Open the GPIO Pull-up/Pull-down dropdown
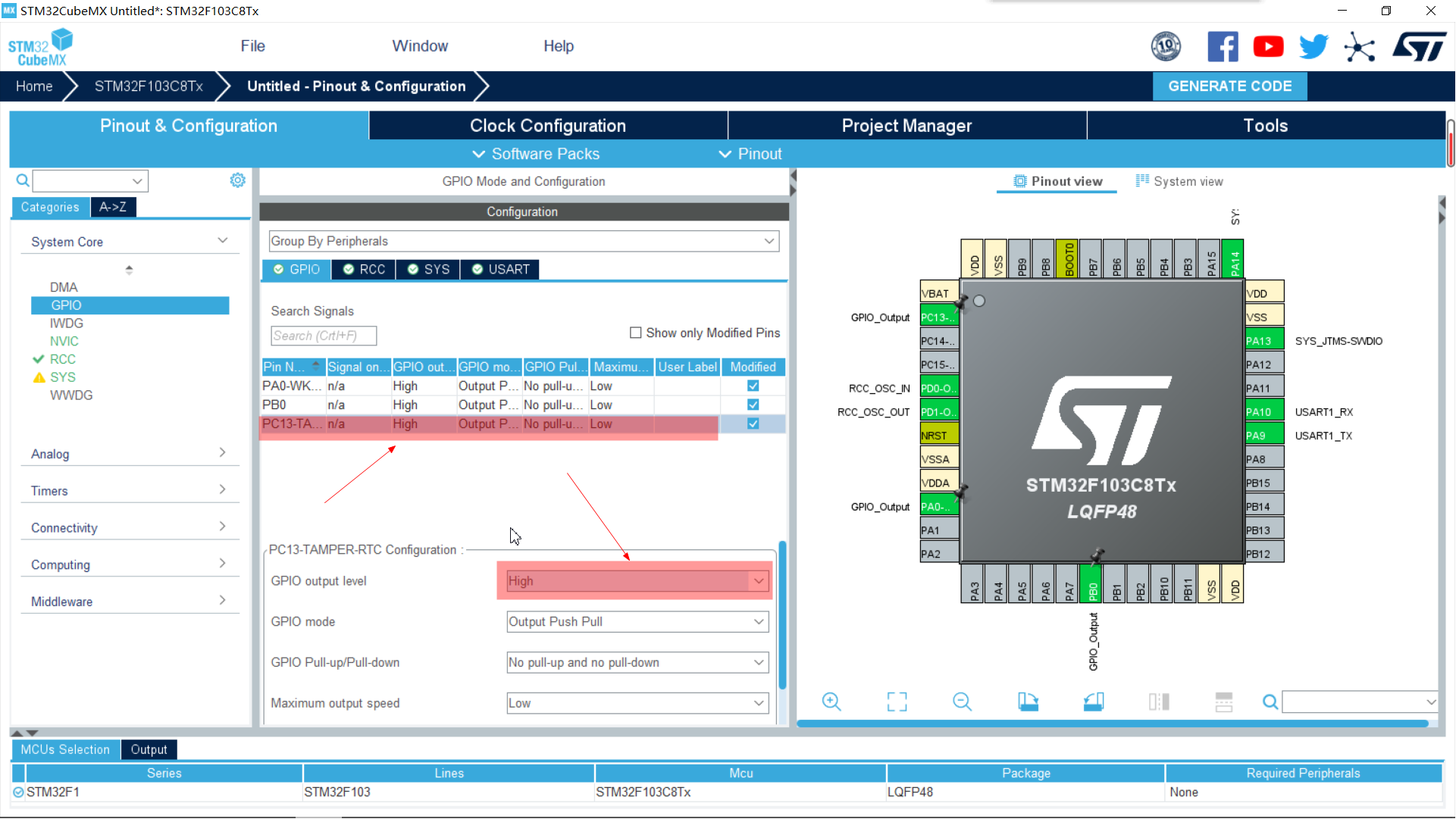This screenshot has width=1456, height=819. click(637, 662)
